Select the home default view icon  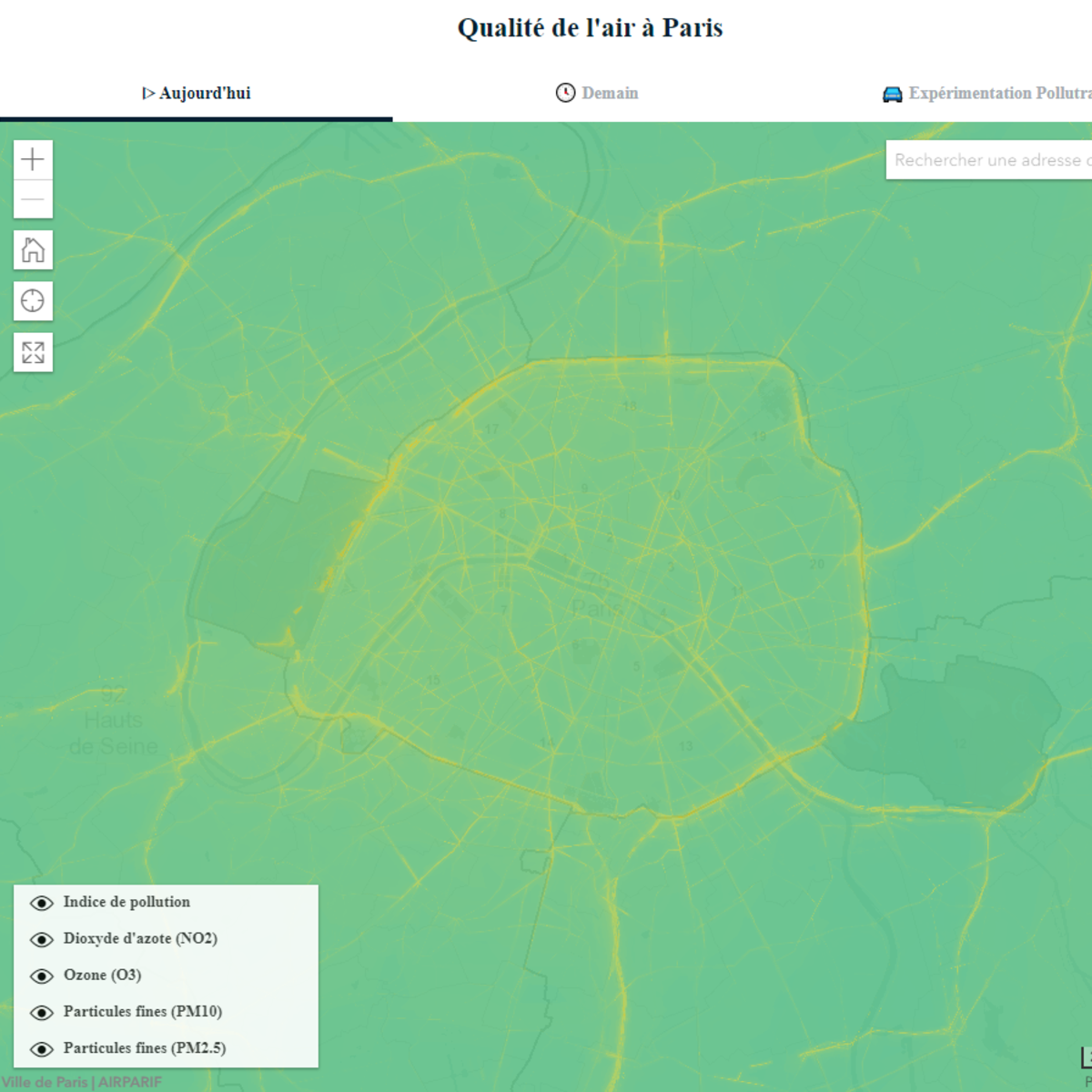point(33,249)
